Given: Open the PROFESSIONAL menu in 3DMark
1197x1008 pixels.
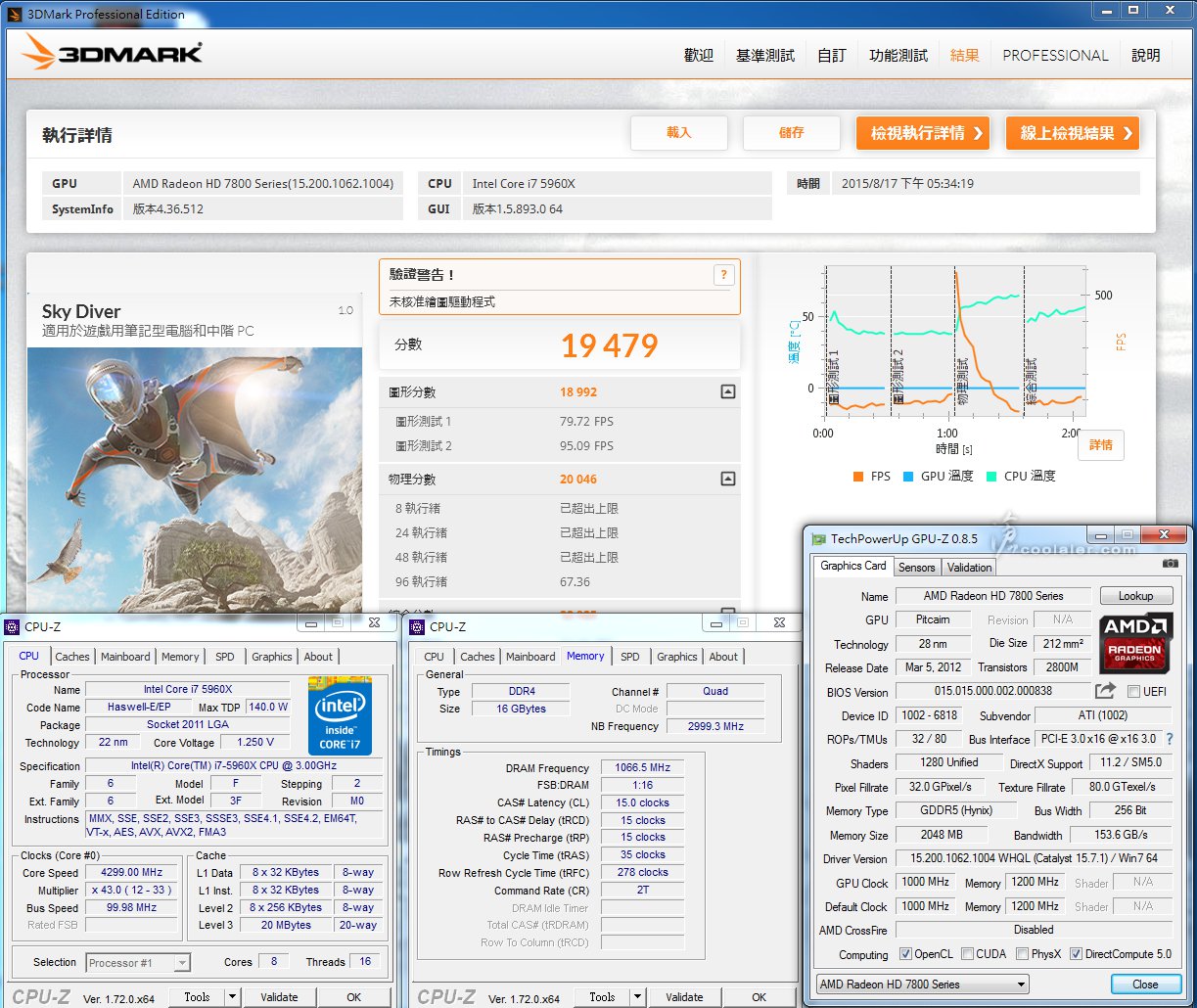Looking at the screenshot, I should point(1056,56).
